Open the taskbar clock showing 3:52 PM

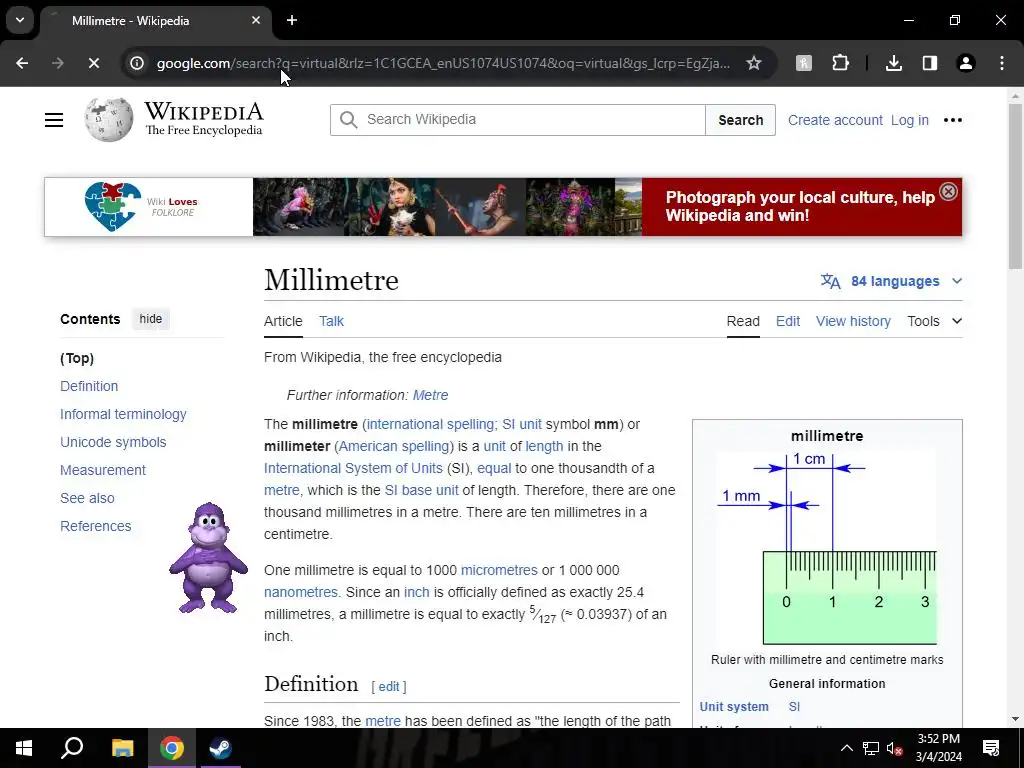938,748
